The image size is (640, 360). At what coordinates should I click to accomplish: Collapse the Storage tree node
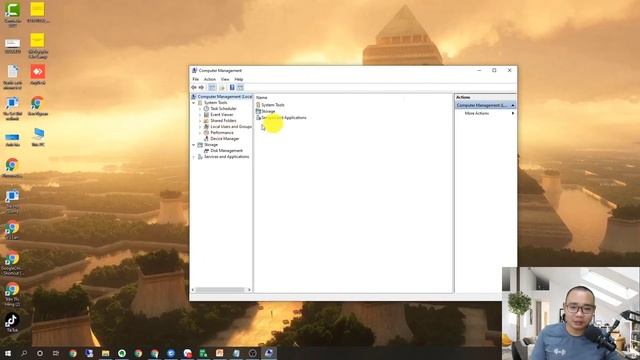coord(193,145)
